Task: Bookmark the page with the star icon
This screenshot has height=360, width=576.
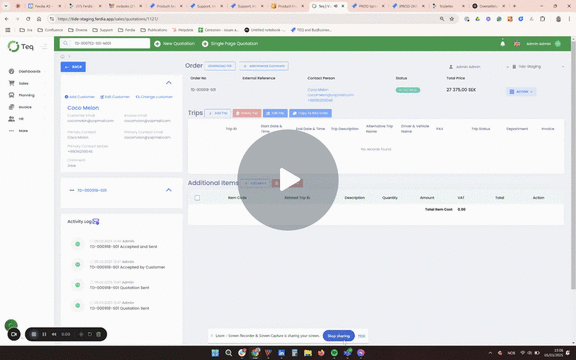Action: [x=452, y=19]
